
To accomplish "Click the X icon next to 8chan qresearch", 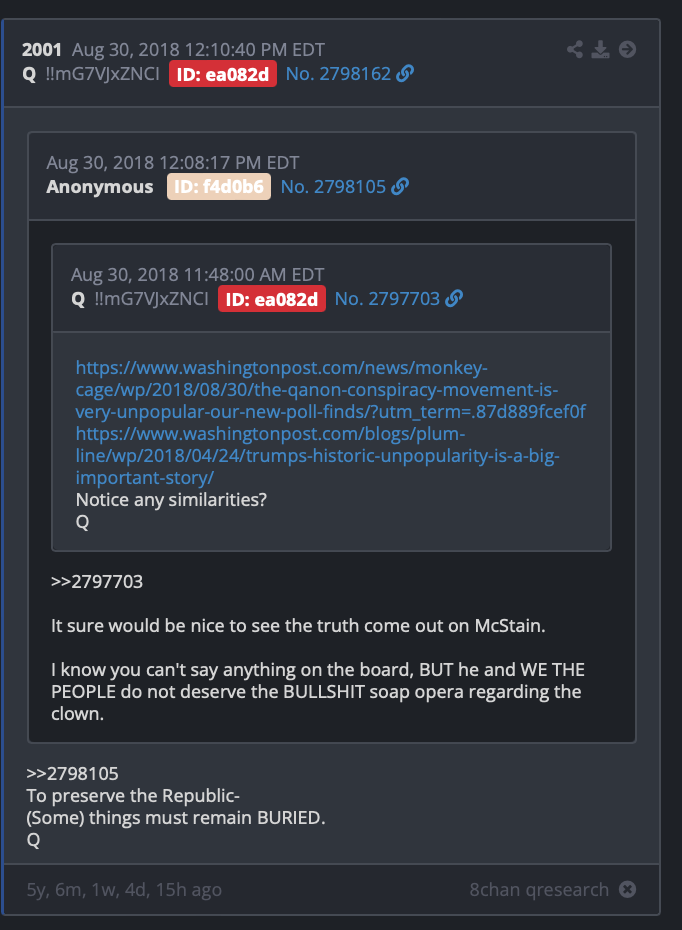I will point(627,889).
